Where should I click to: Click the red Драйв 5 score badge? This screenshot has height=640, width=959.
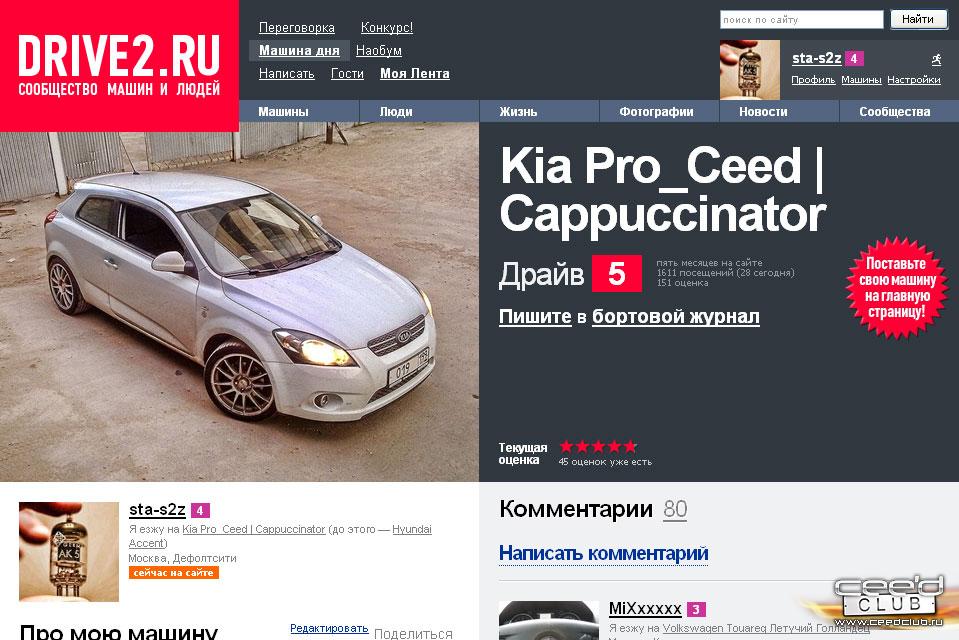click(x=616, y=273)
